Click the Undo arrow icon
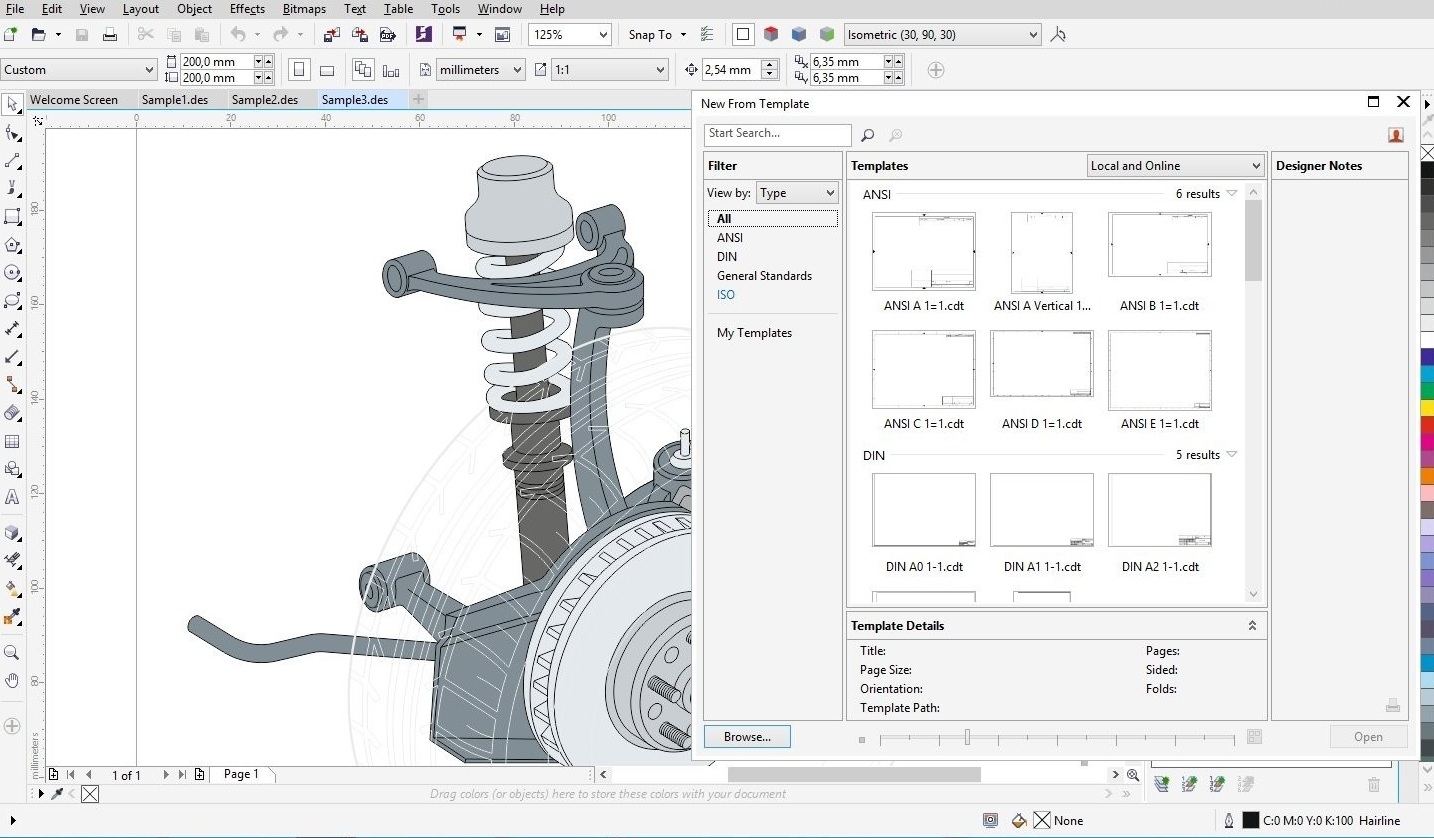This screenshot has height=838, width=1434. 238,34
